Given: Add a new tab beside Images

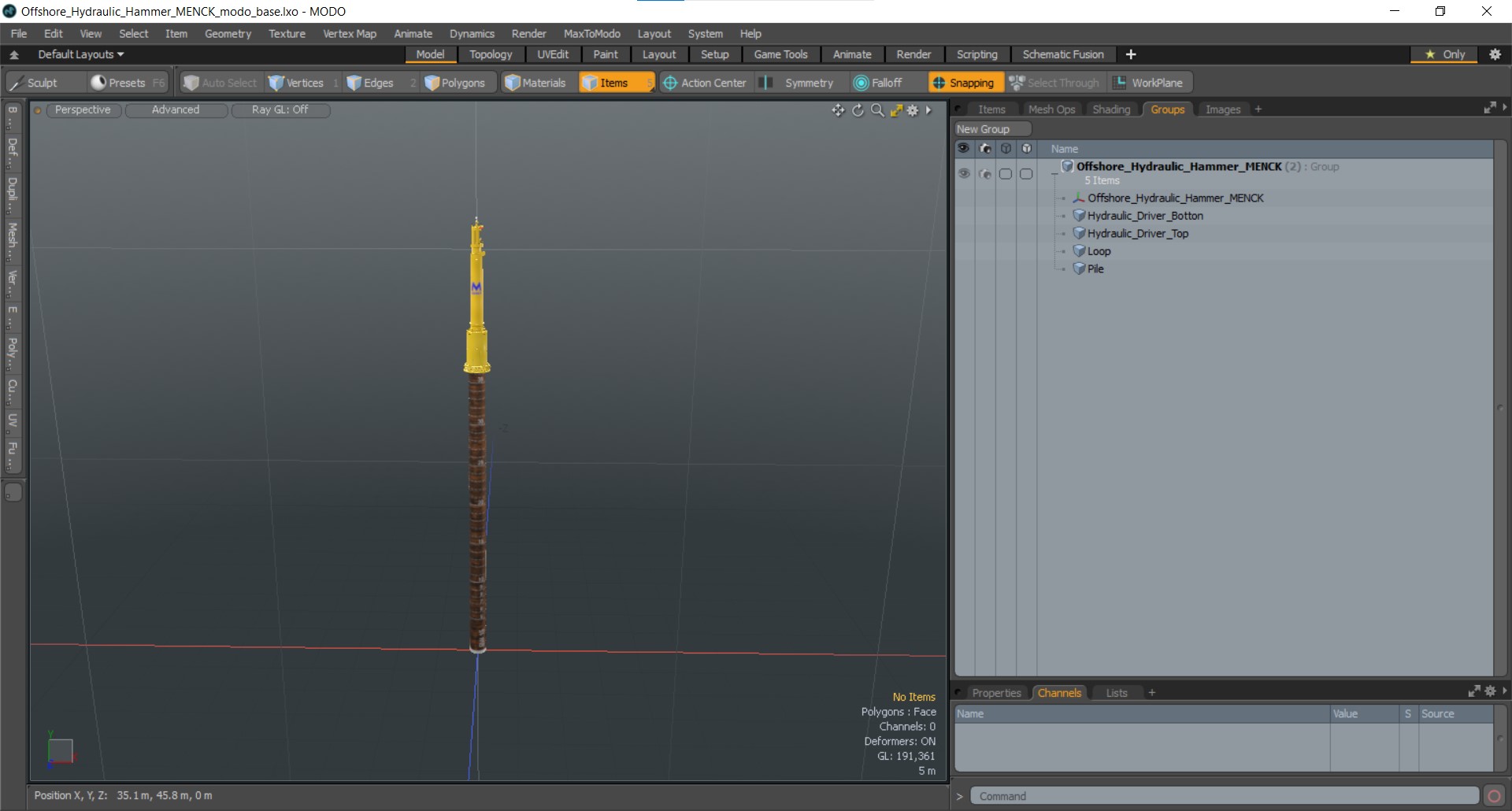Looking at the screenshot, I should pos(1258,109).
